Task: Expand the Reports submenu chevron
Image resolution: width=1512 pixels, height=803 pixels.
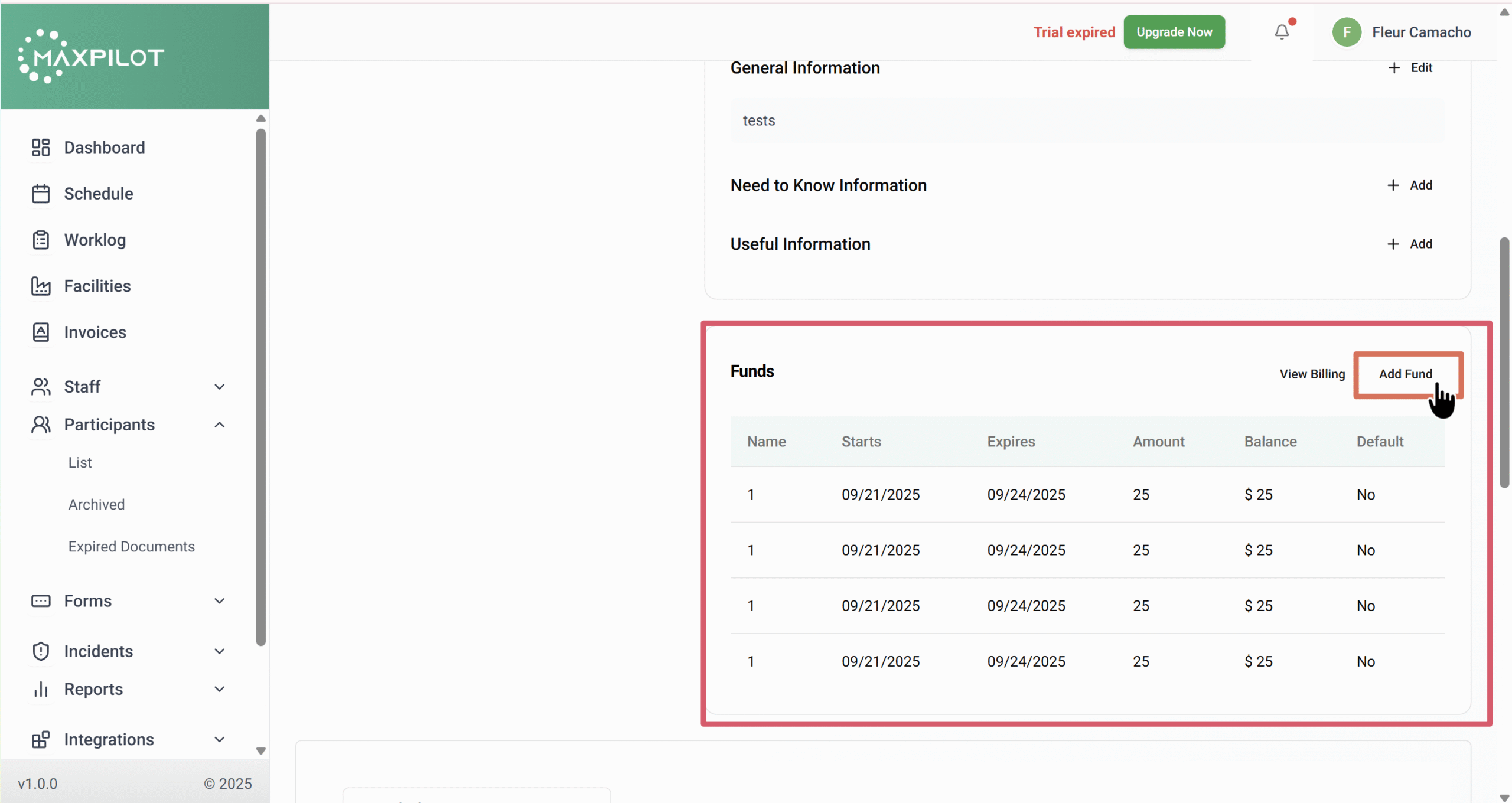Action: tap(220, 689)
